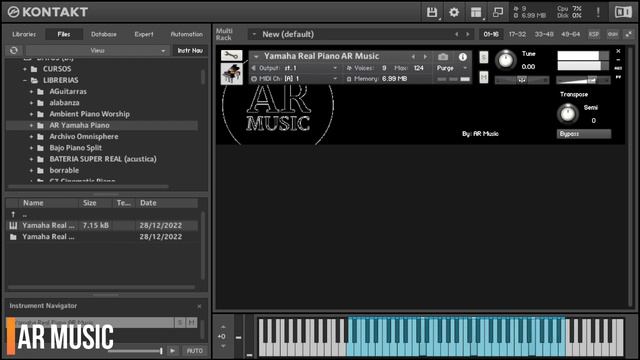
Task: Select next instrument arrow in header
Action: coord(425,57)
